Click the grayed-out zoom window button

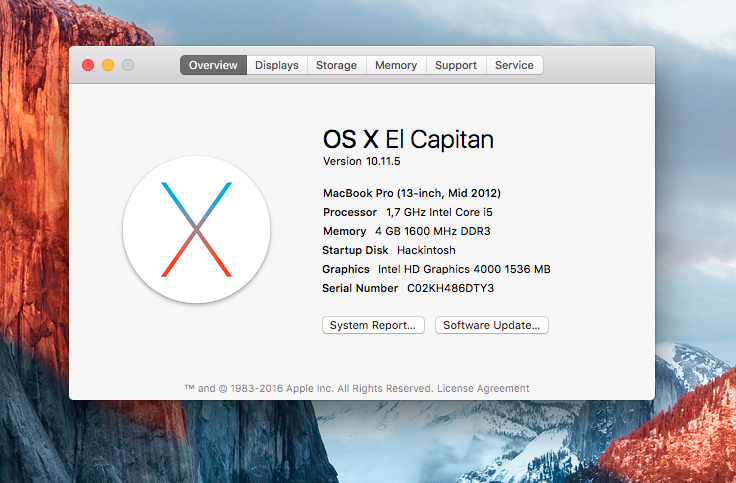tap(128, 65)
